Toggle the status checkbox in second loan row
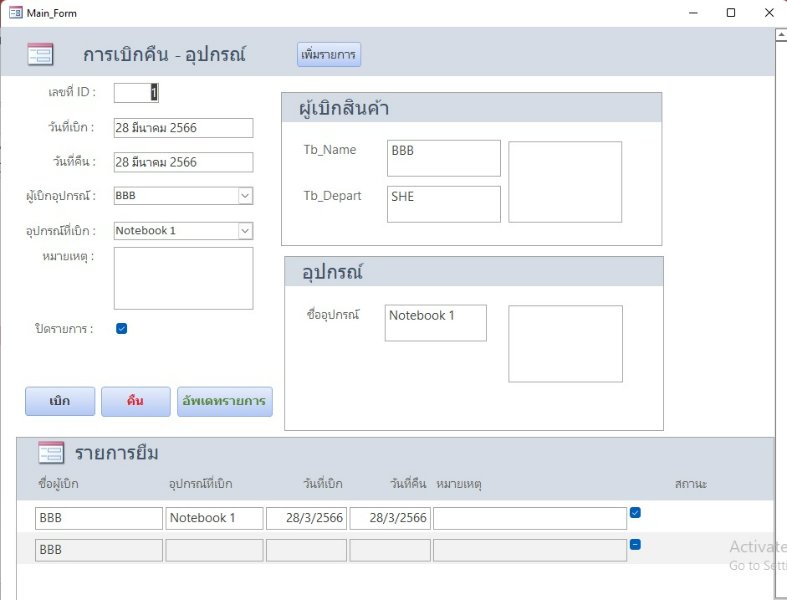787x600 pixels. [635, 545]
